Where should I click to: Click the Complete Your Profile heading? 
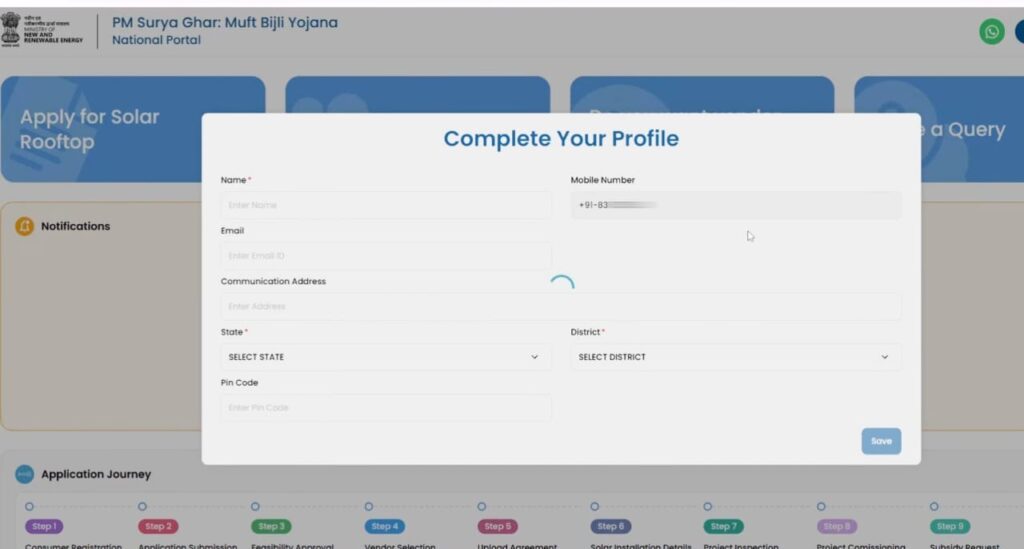(561, 138)
